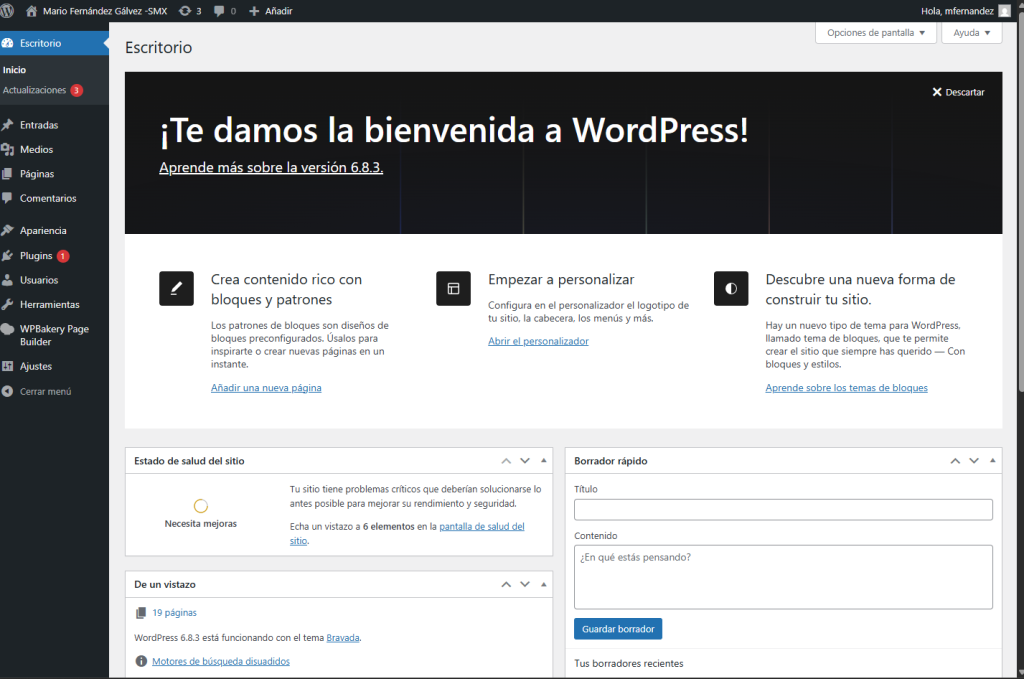
Task: Toggle the Estado de salud del sitio panel
Action: [x=544, y=461]
